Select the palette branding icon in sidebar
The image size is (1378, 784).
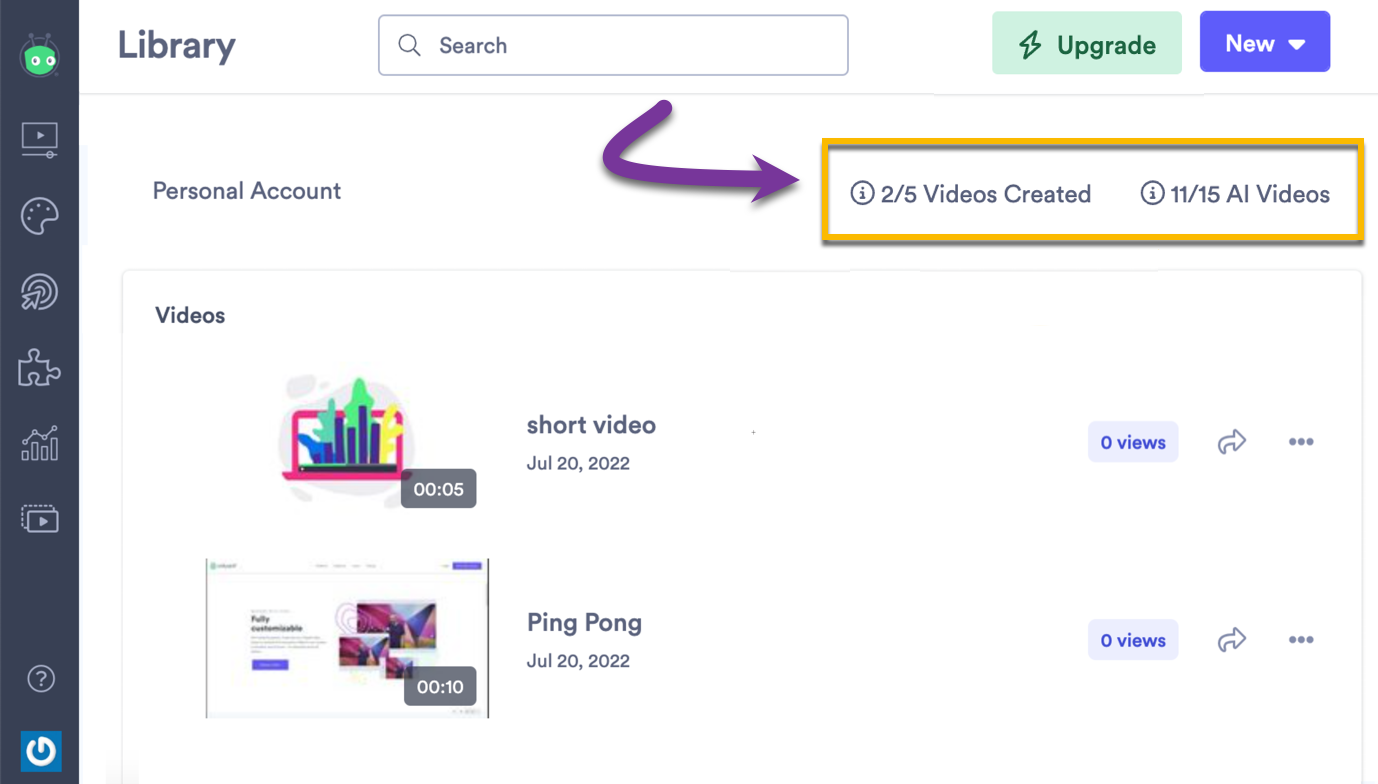tap(40, 216)
